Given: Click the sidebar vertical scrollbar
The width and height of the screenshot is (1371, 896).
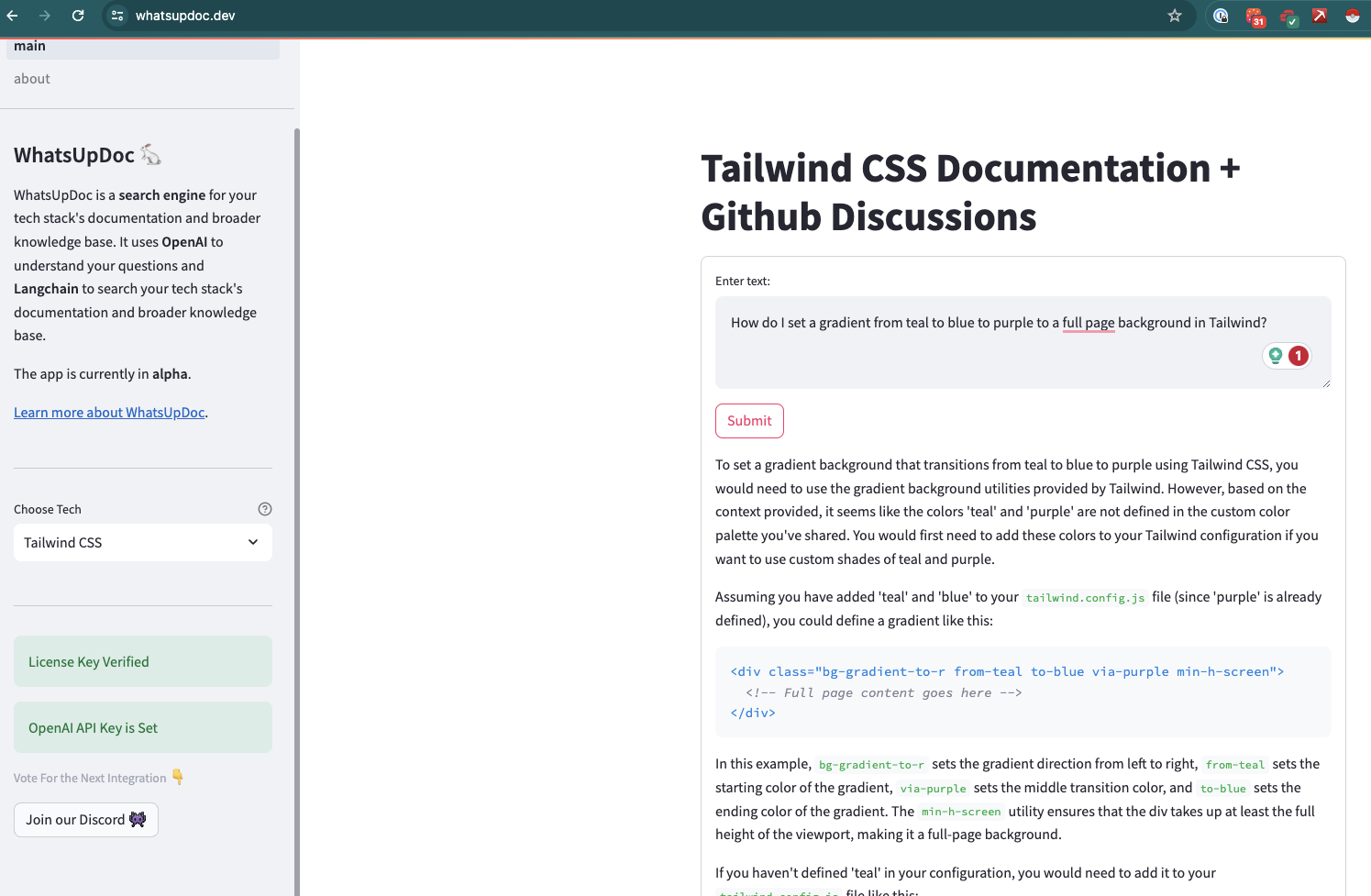Looking at the screenshot, I should pyautogui.click(x=296, y=512).
